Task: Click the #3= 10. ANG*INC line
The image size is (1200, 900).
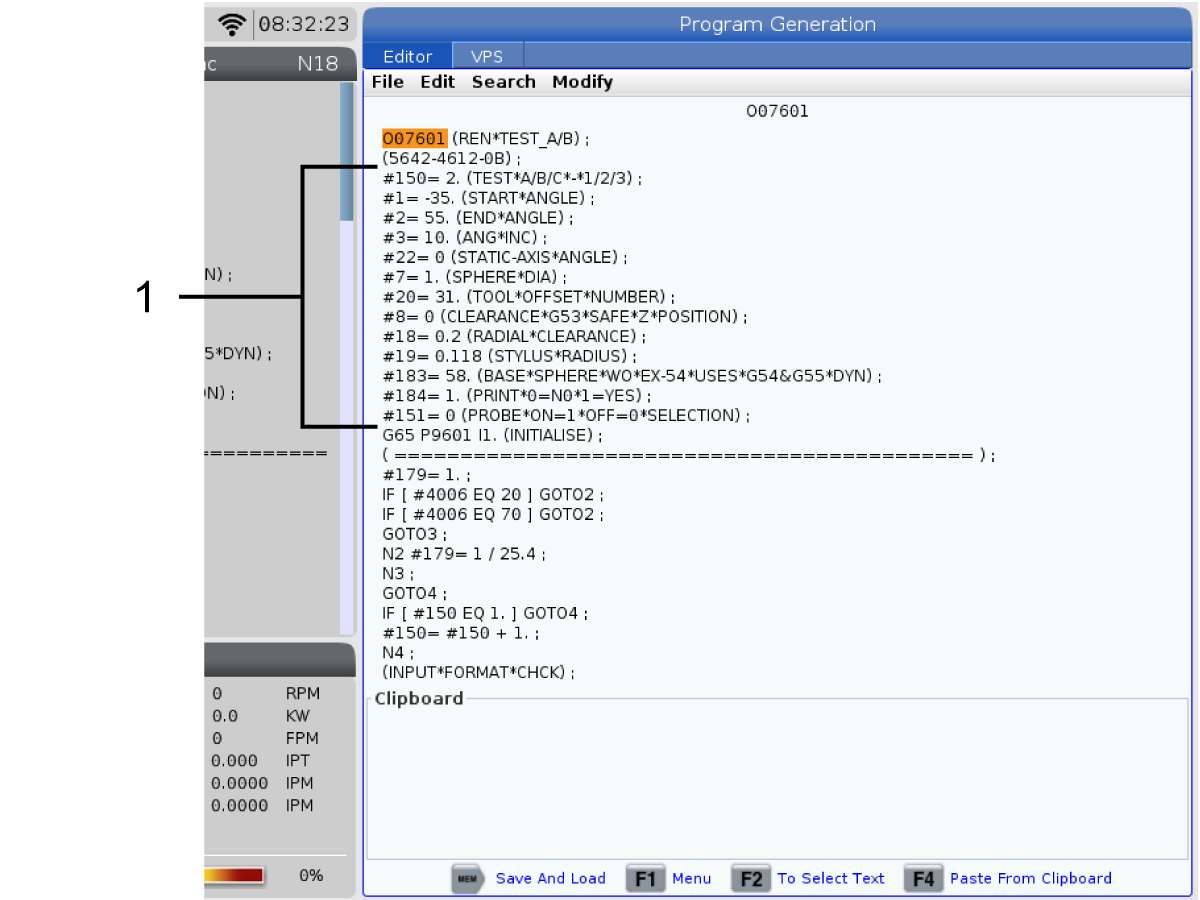Action: [465, 237]
